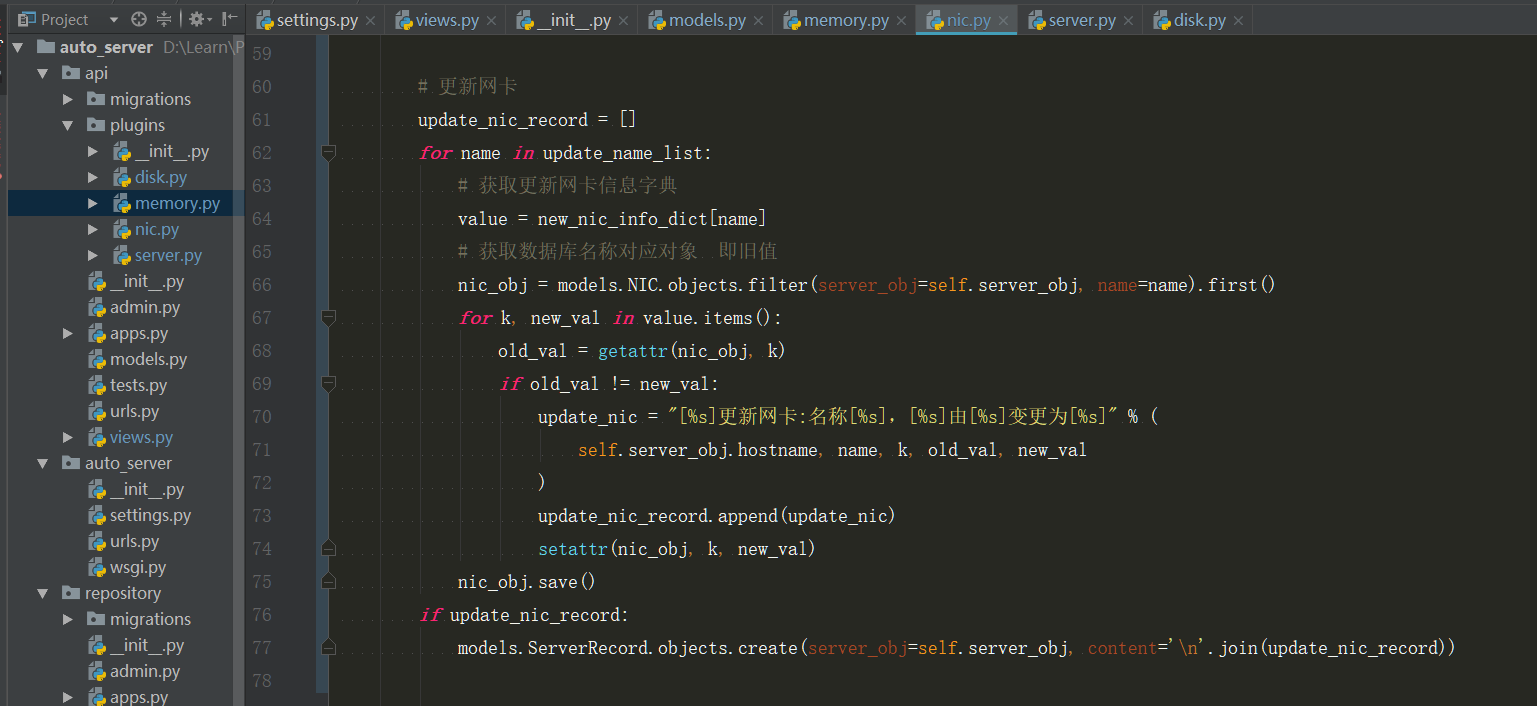The image size is (1537, 706).
Task: Expand the nic.py node arrow in tree
Action: (93, 229)
